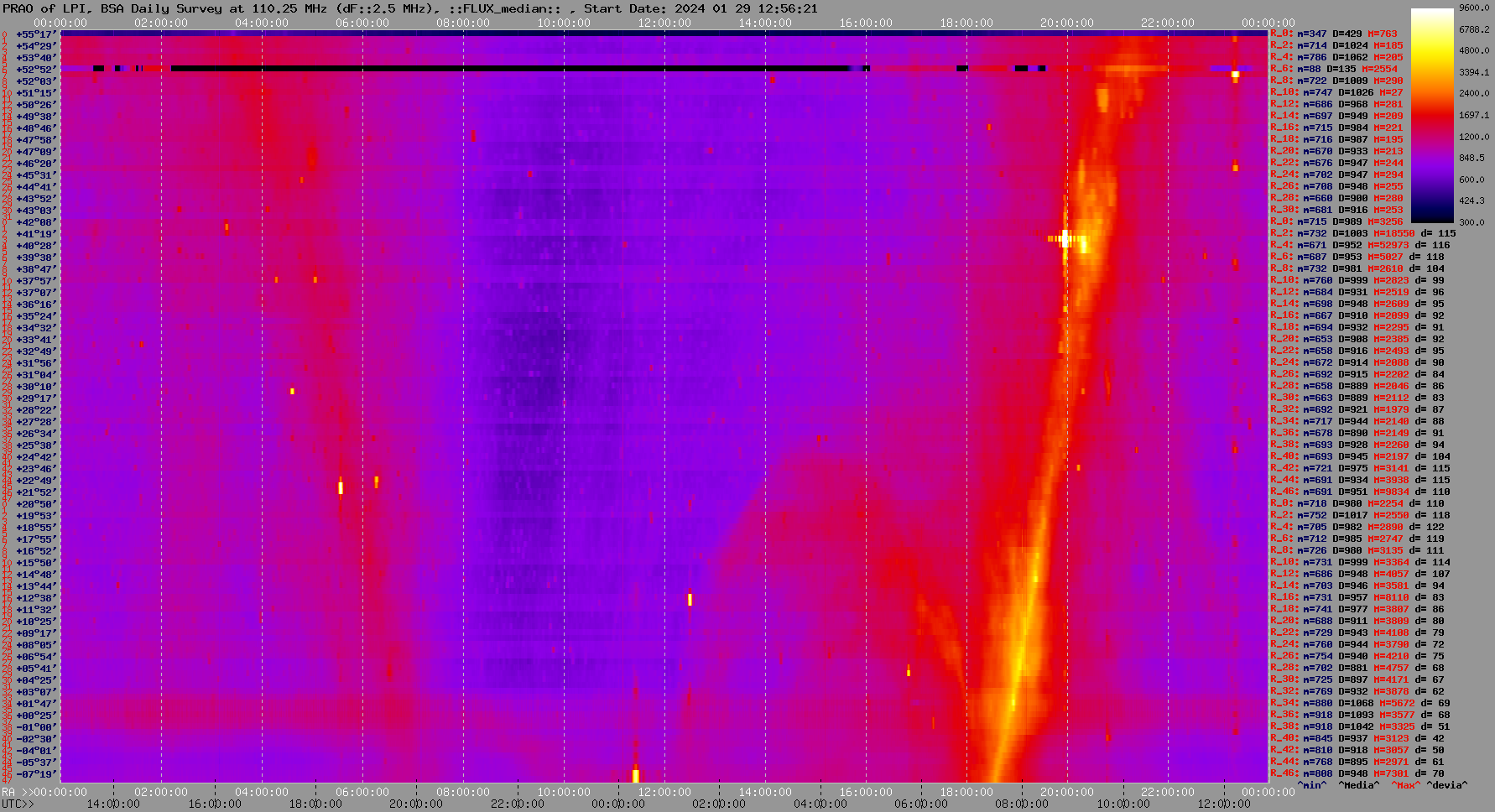Click the ^min^ column legend
The height and width of the screenshot is (812, 1495).
[x=1312, y=785]
